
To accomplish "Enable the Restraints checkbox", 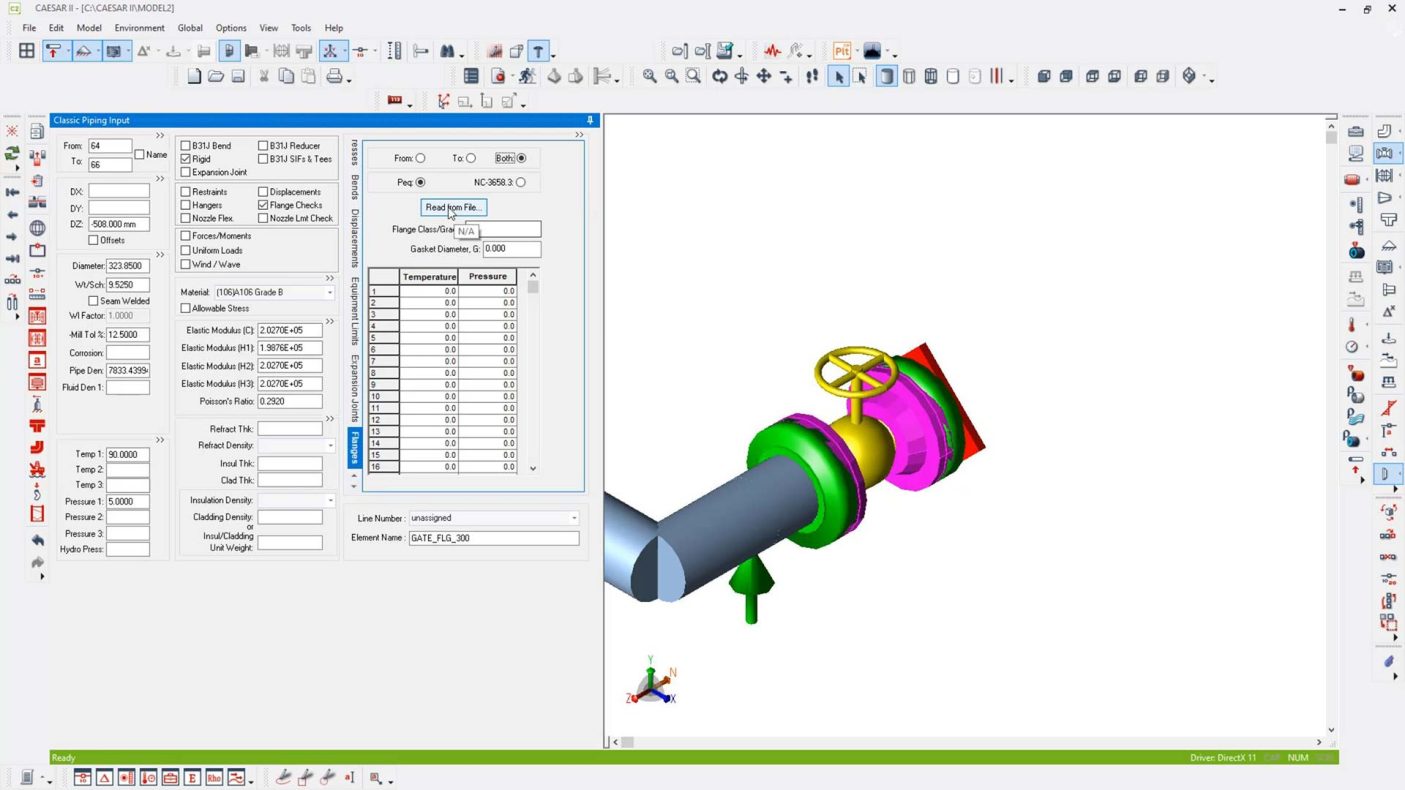I will click(x=186, y=192).
